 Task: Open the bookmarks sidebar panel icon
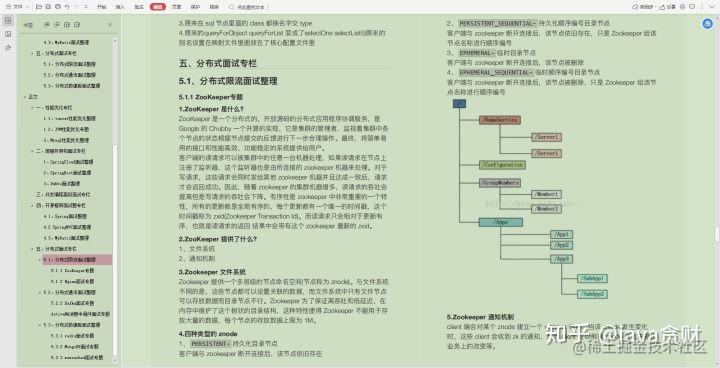point(8,21)
